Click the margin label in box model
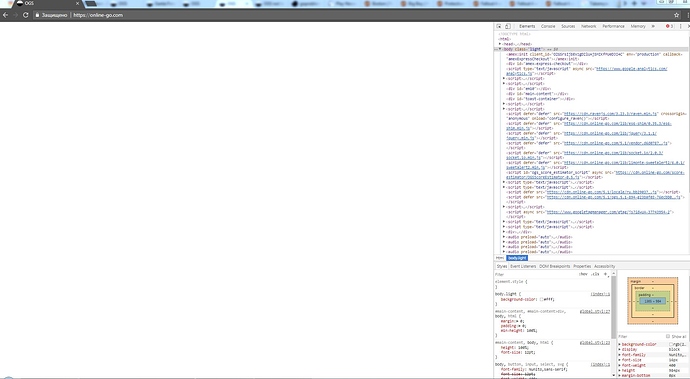The height and width of the screenshot is (379, 690). [x=636, y=281]
